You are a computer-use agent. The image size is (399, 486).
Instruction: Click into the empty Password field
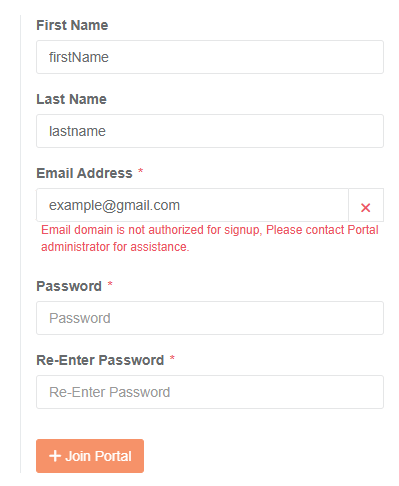(x=210, y=318)
